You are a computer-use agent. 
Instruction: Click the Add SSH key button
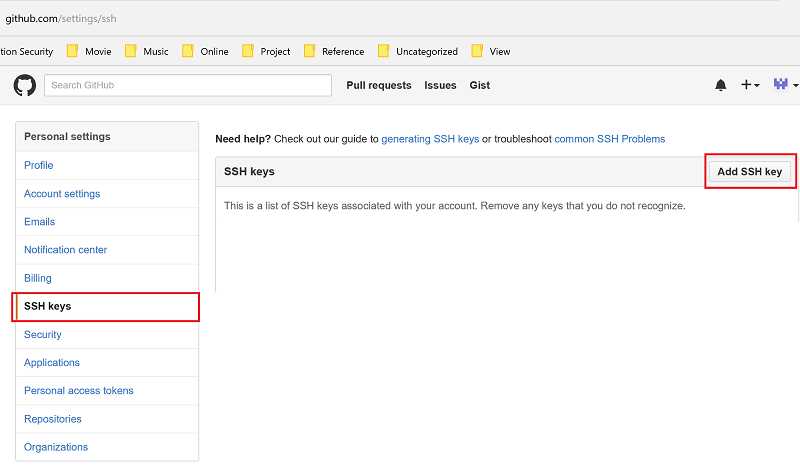click(749, 171)
